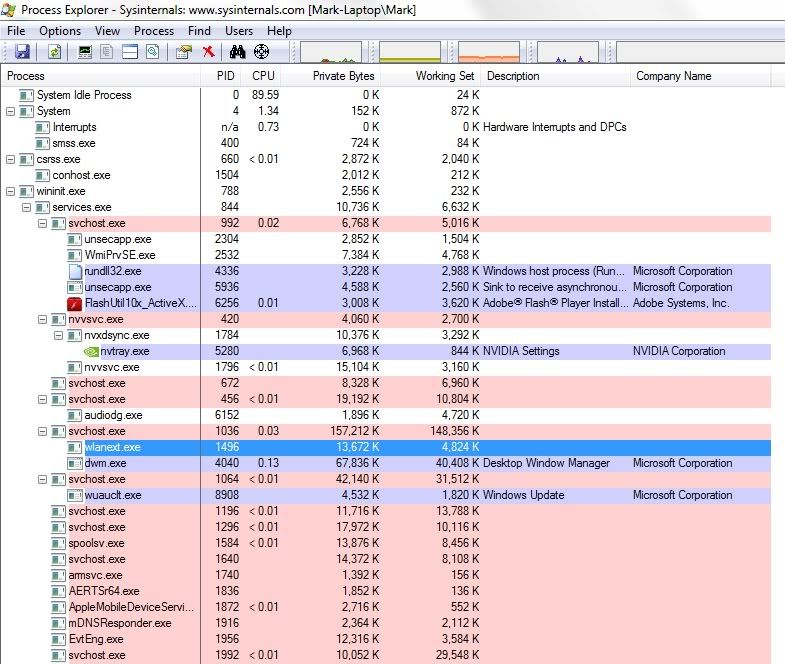
Task: Sort by the CPU column header
Action: point(261,76)
